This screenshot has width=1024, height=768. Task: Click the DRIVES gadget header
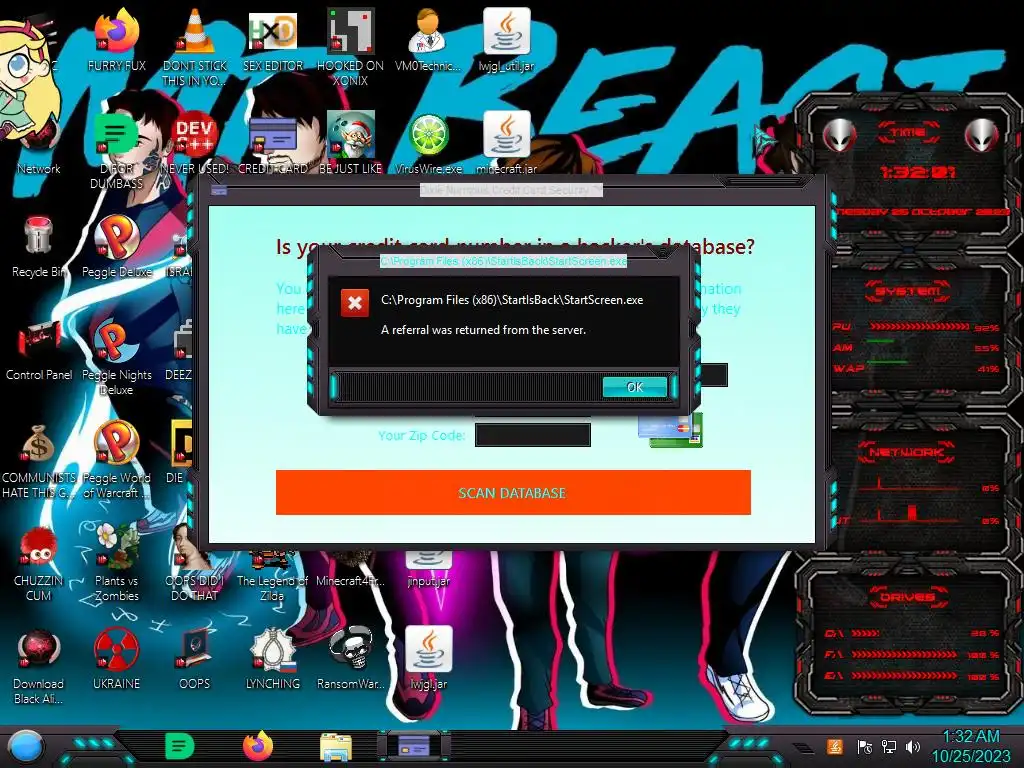pos(907,597)
